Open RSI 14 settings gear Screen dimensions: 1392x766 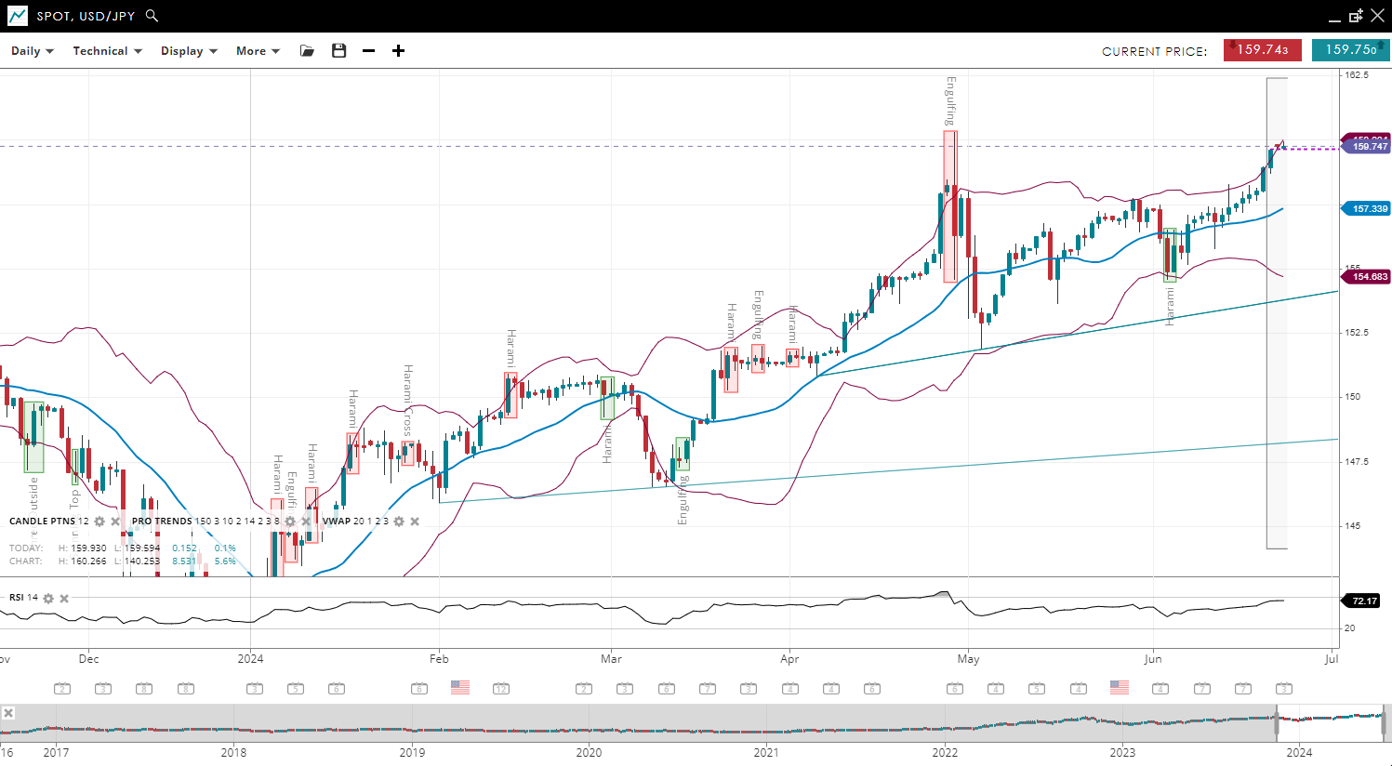click(48, 599)
